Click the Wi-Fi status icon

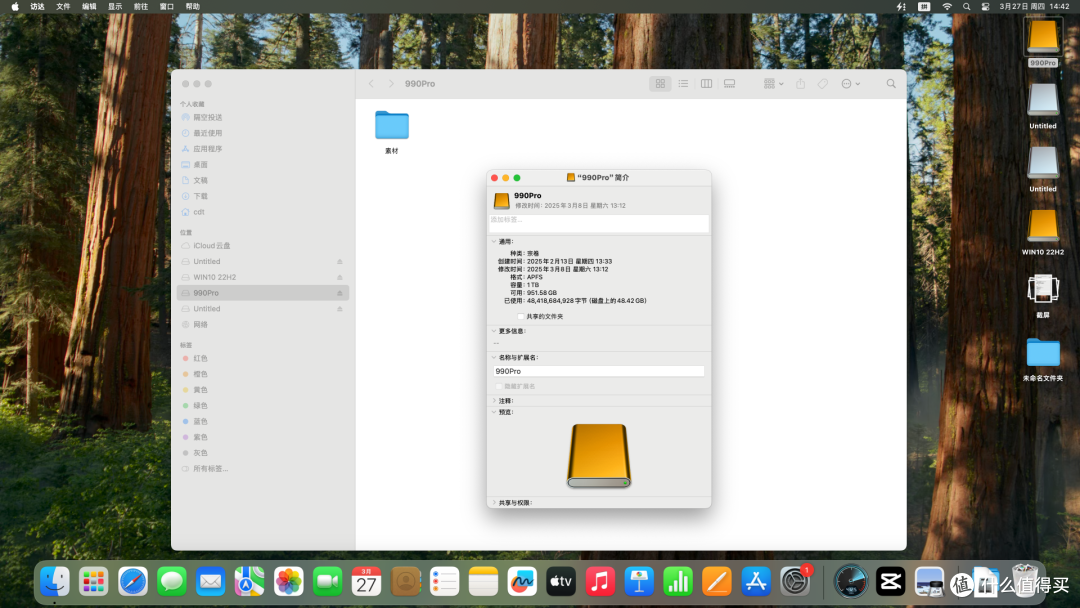[x=947, y=6]
